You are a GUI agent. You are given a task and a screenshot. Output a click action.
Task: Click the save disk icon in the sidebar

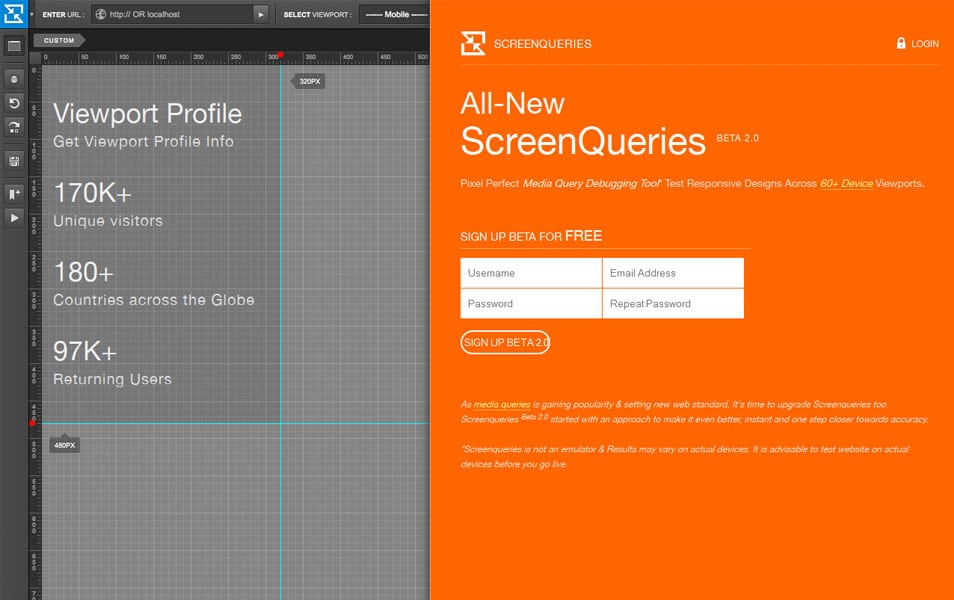click(14, 161)
